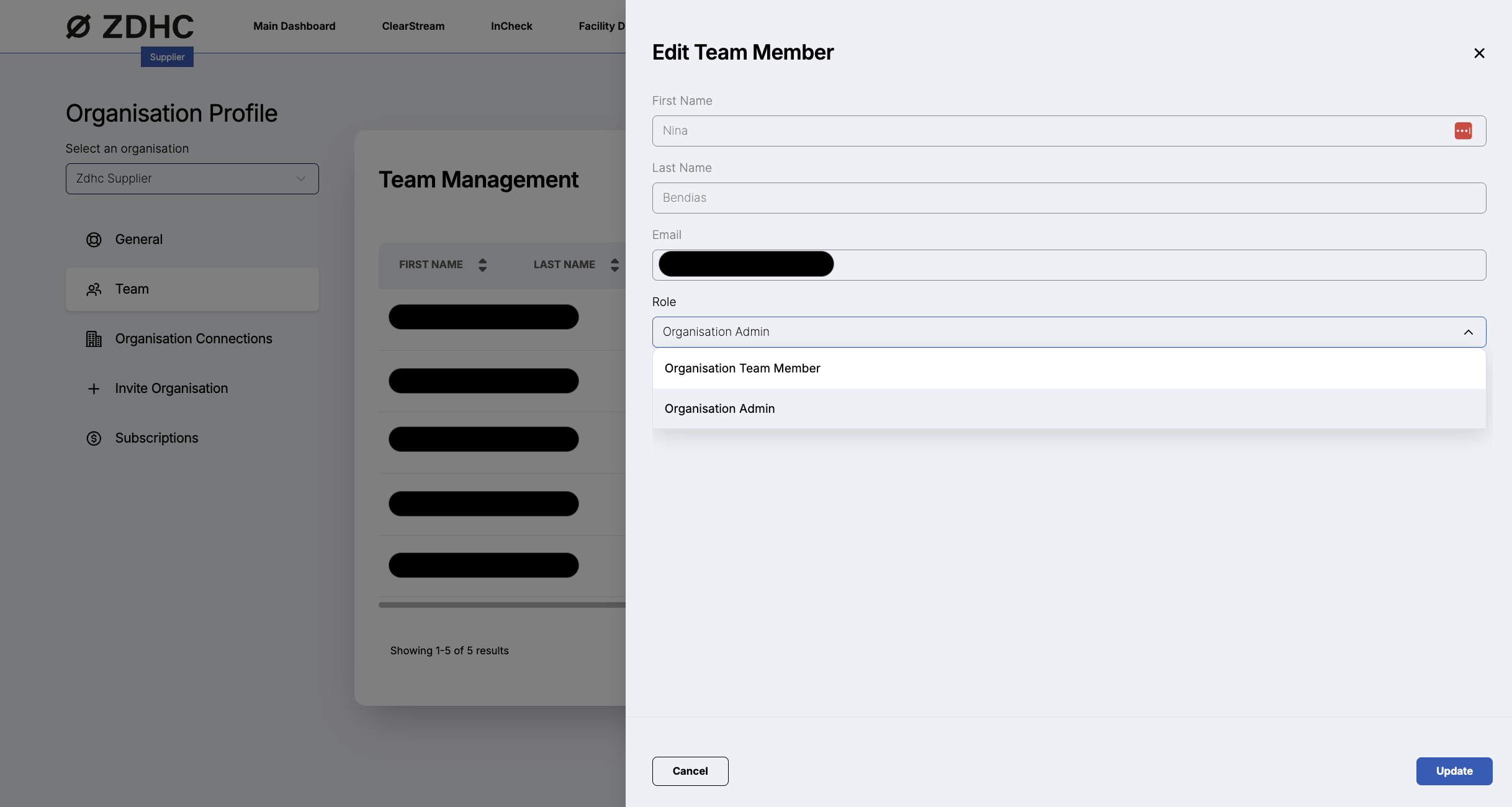Close the Edit Team Member panel
Viewport: 1512px width, 807px height.
pyautogui.click(x=1479, y=53)
